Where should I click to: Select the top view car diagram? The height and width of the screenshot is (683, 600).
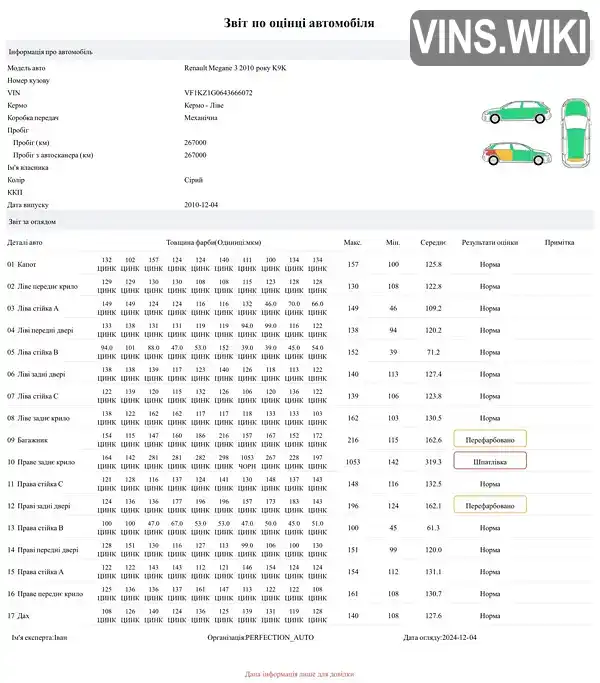[576, 133]
